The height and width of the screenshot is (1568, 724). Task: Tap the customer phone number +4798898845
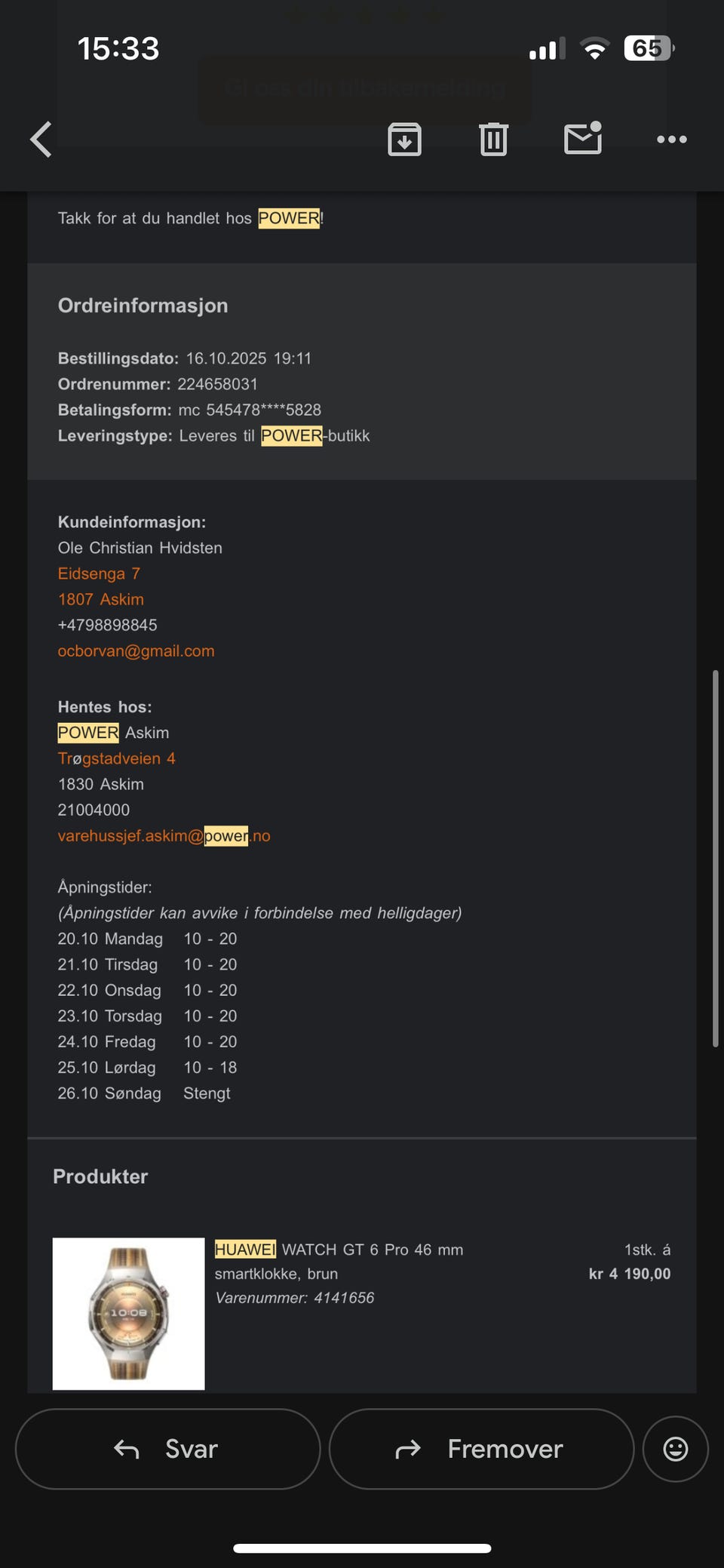pyautogui.click(x=107, y=625)
